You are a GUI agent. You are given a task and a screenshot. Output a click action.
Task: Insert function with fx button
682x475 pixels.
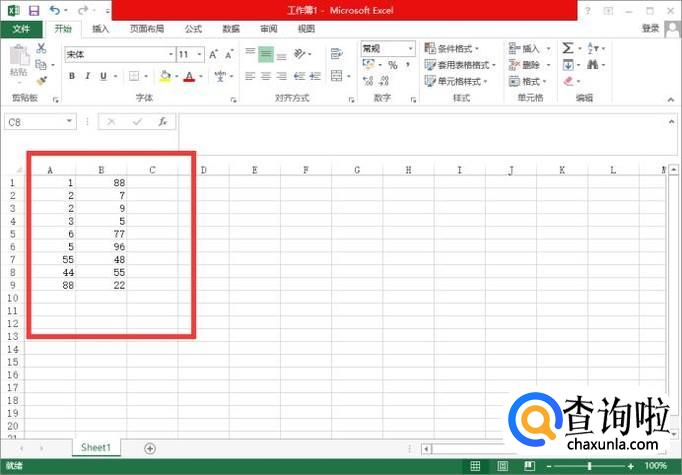click(x=163, y=122)
